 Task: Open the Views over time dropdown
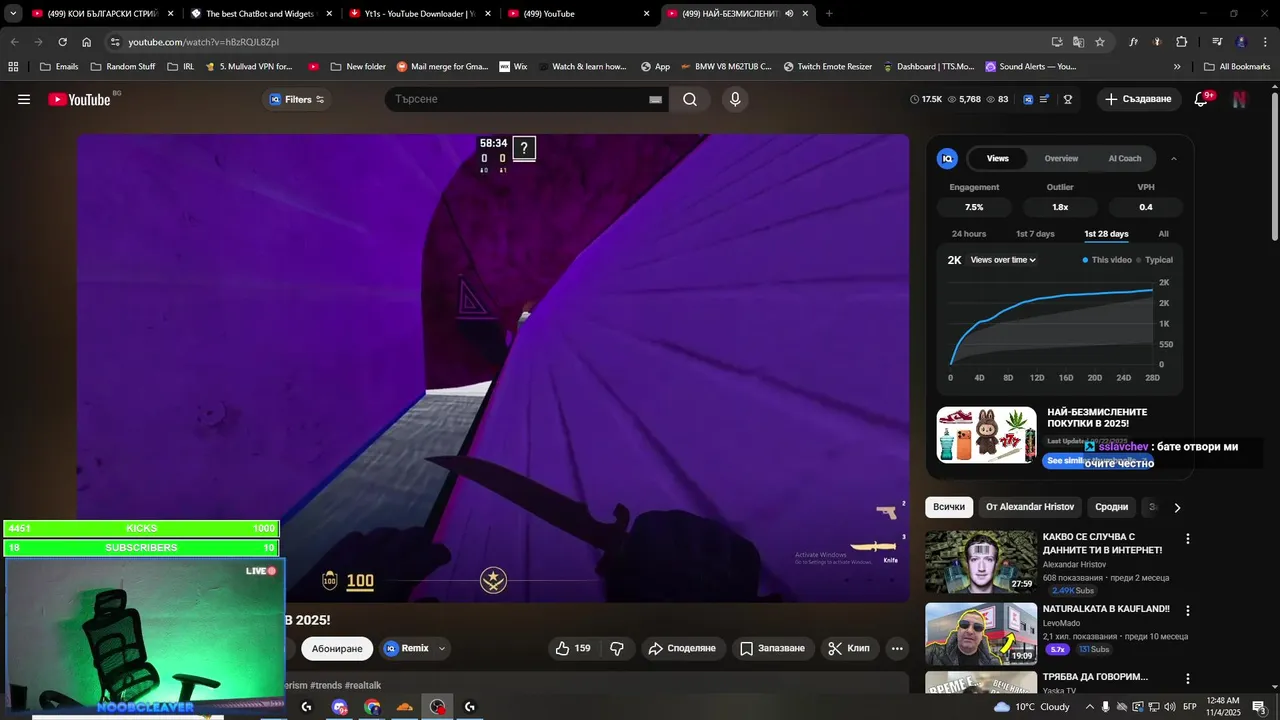[x=1003, y=260]
